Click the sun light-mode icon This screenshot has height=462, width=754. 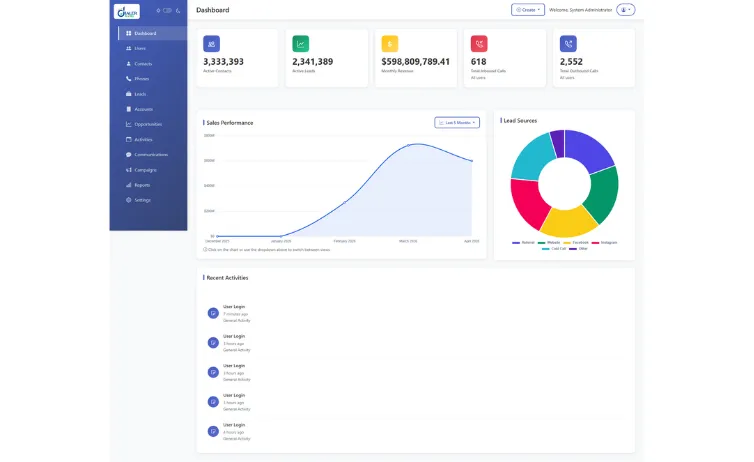pyautogui.click(x=158, y=10)
